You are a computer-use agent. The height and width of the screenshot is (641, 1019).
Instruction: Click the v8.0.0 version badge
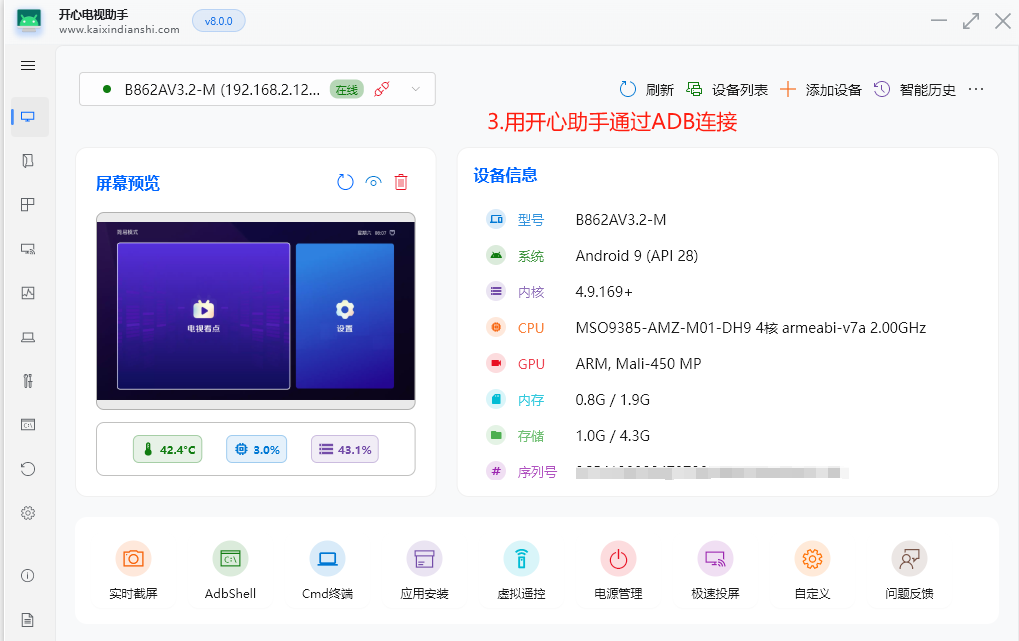(x=218, y=21)
